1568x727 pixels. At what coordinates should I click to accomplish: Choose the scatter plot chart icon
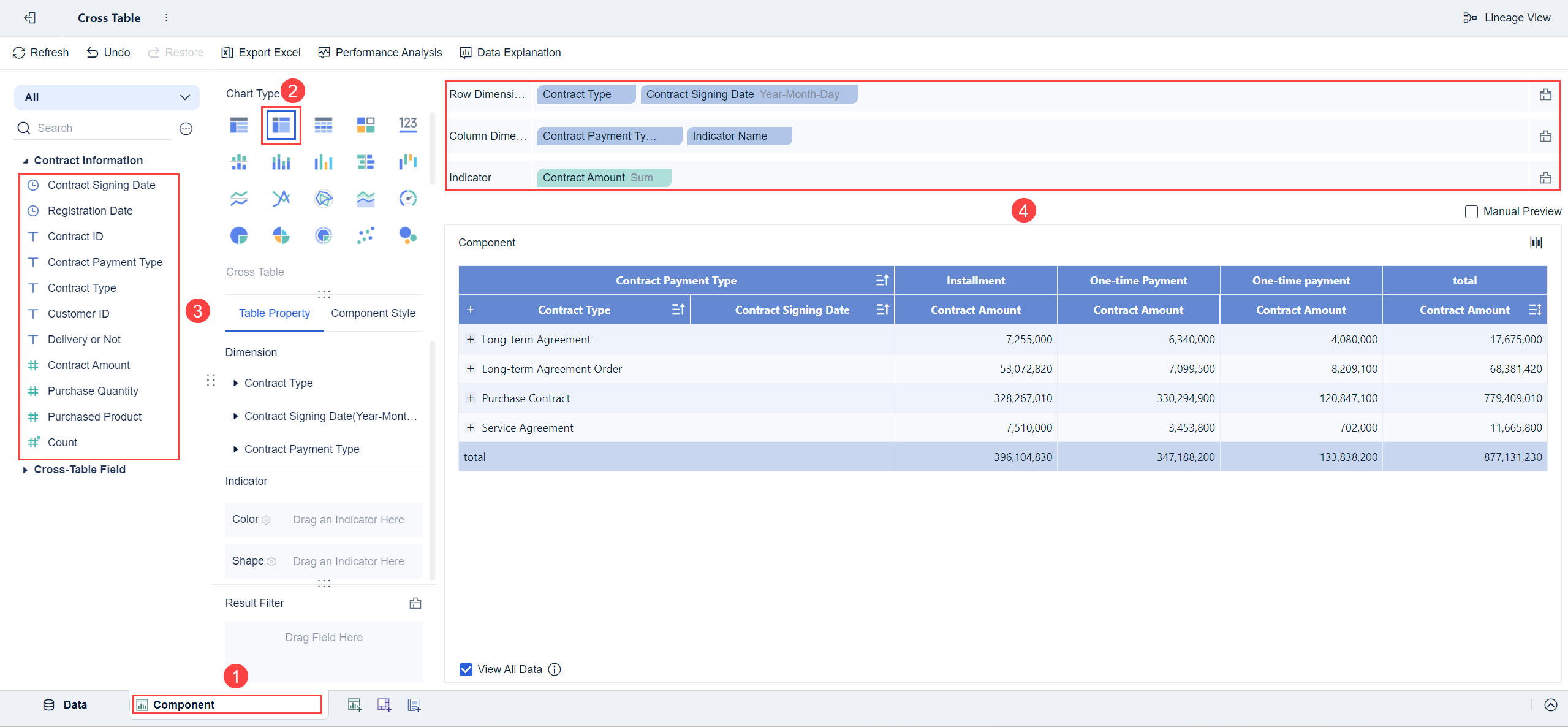click(365, 235)
